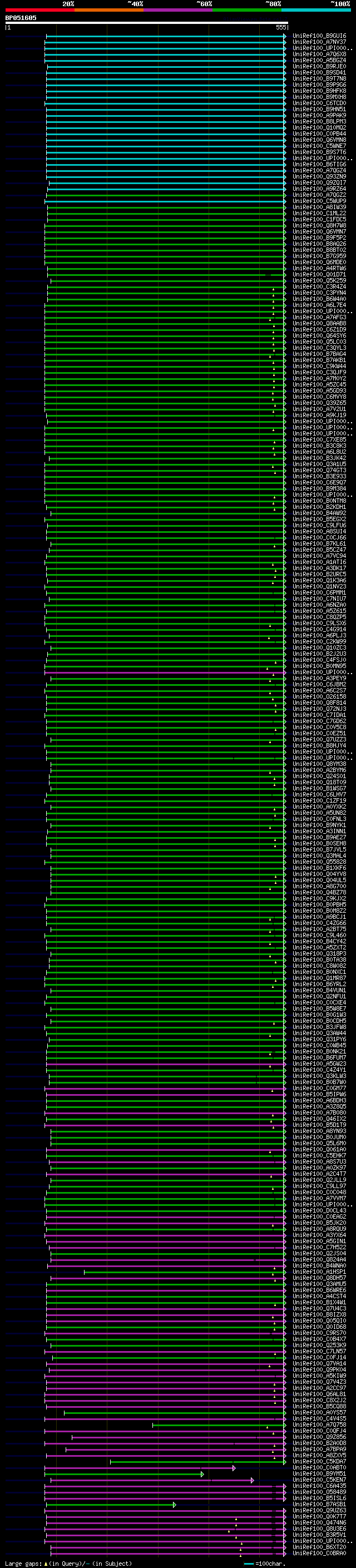
Task: Click the UniRef100_A2C4T7 label
Action: pos(319,1174)
